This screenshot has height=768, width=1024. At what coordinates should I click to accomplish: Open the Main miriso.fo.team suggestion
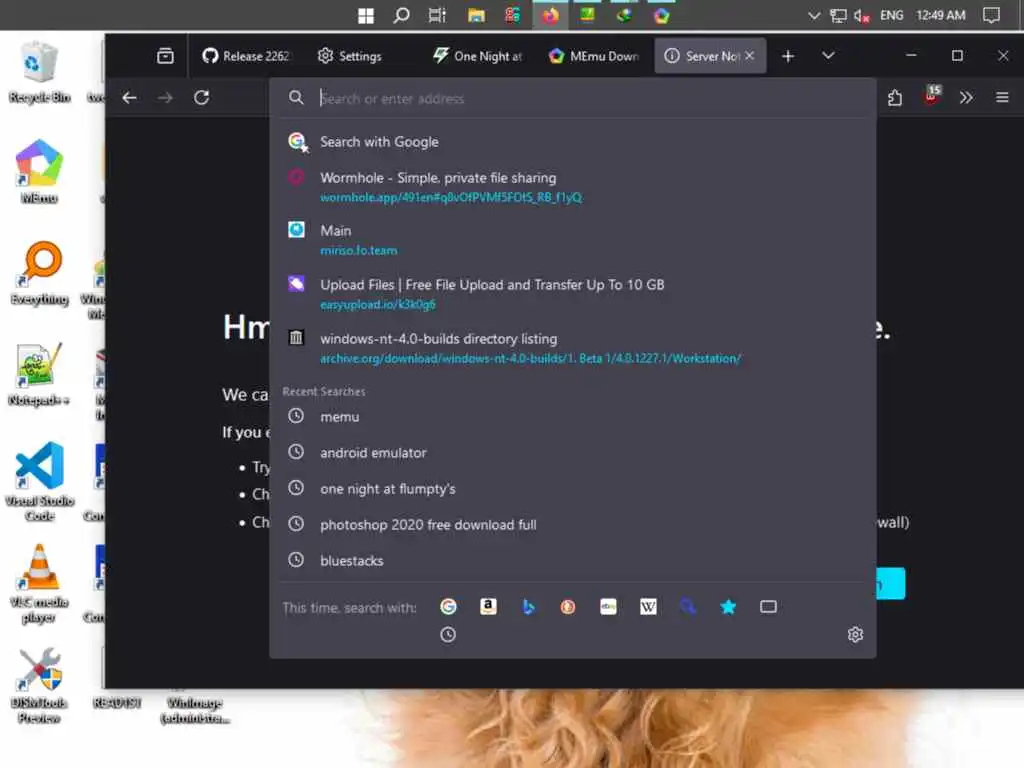(573, 240)
